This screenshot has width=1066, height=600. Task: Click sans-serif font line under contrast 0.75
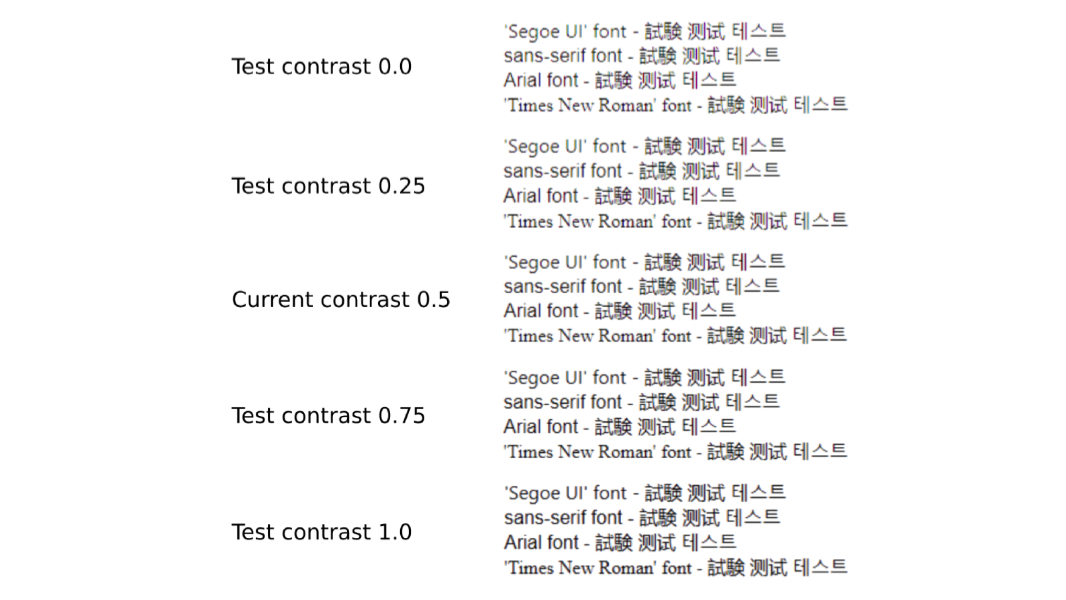click(x=642, y=402)
